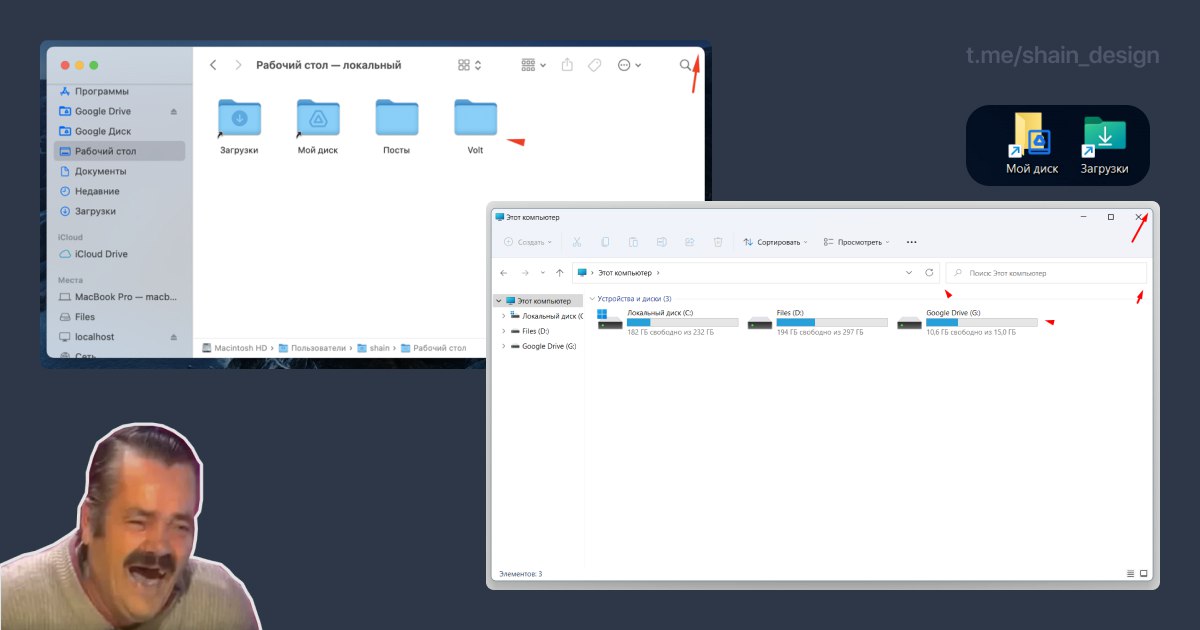Click the Copy icon in Explorer toolbar
1200x630 pixels.
tap(605, 242)
